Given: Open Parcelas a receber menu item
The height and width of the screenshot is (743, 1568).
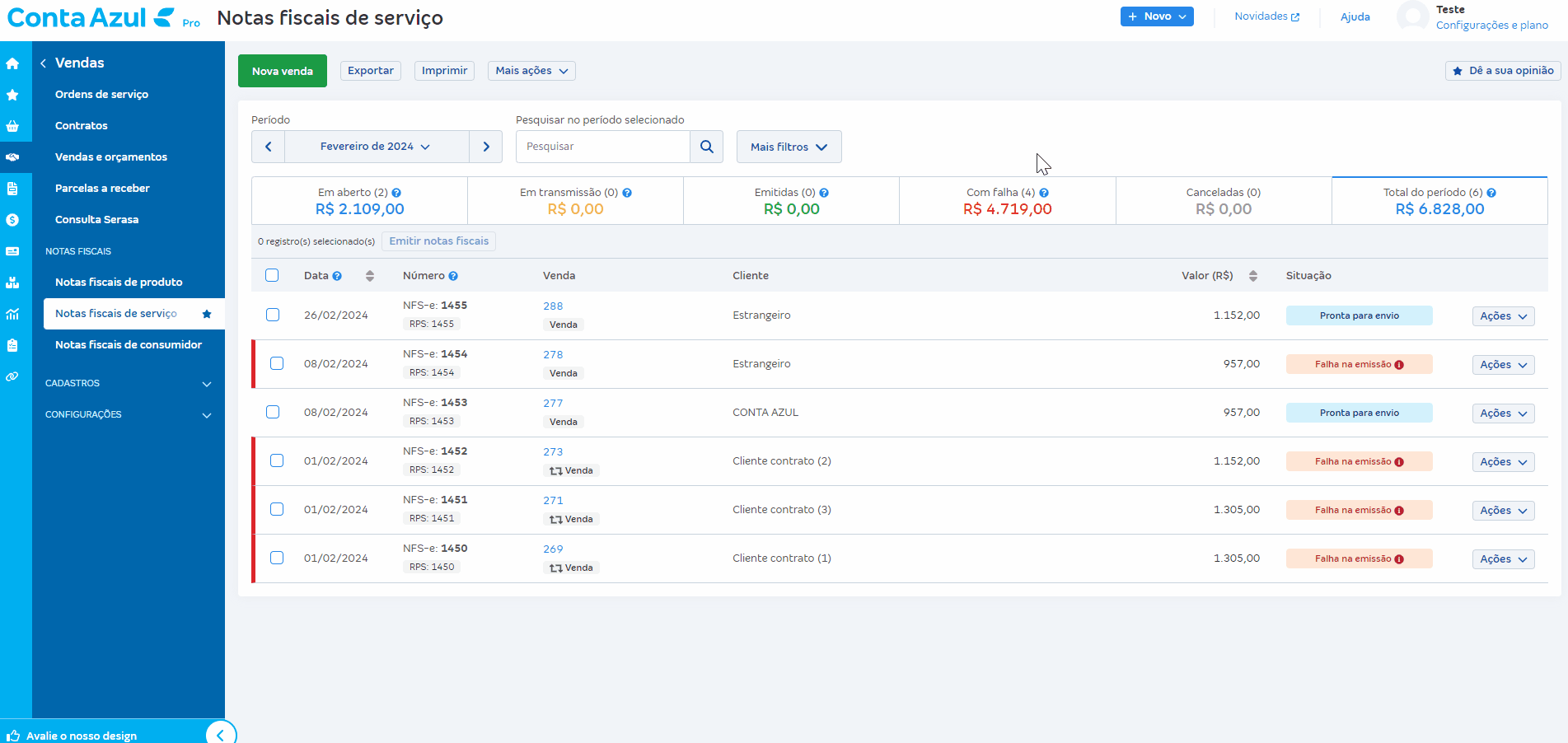Looking at the screenshot, I should 102,189.
